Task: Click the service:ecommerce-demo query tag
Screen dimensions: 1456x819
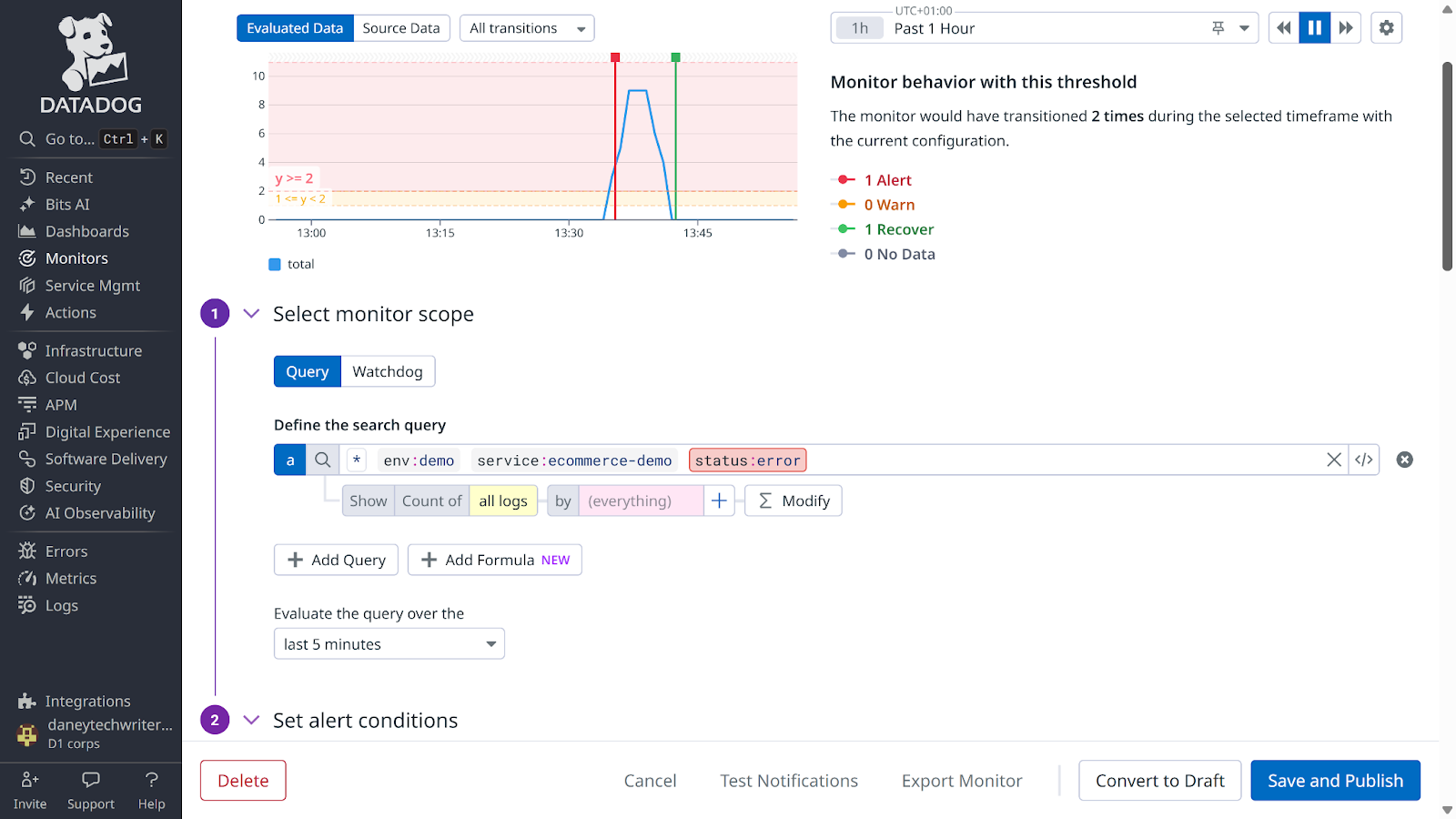Action: click(x=574, y=460)
